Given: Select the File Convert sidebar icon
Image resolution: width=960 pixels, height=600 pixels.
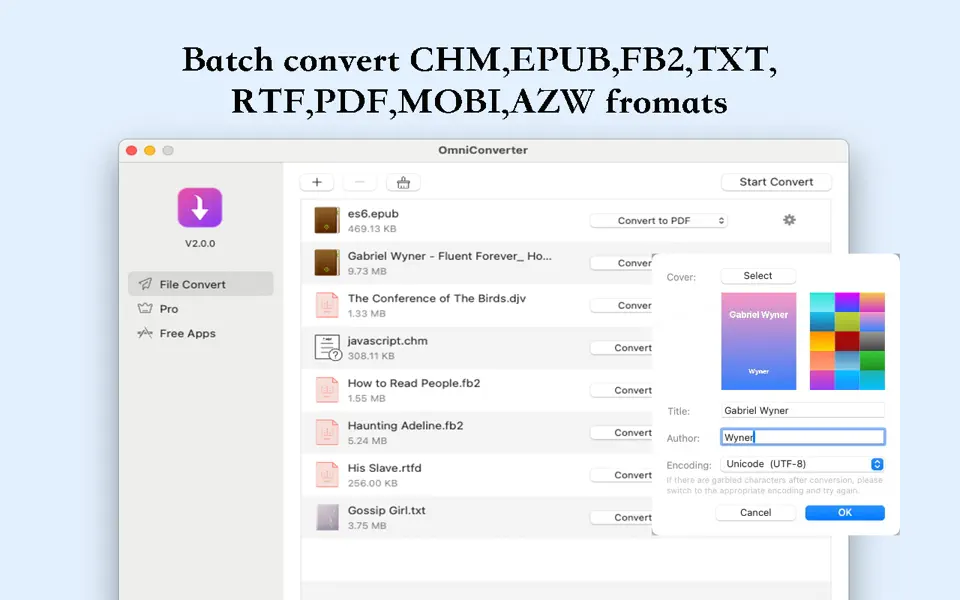Looking at the screenshot, I should (145, 283).
